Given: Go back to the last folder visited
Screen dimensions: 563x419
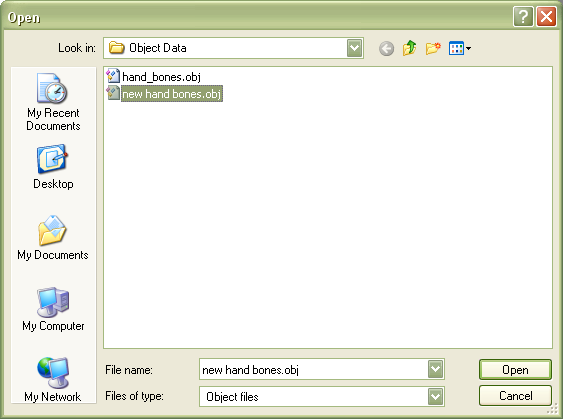Looking at the screenshot, I should (x=386, y=48).
